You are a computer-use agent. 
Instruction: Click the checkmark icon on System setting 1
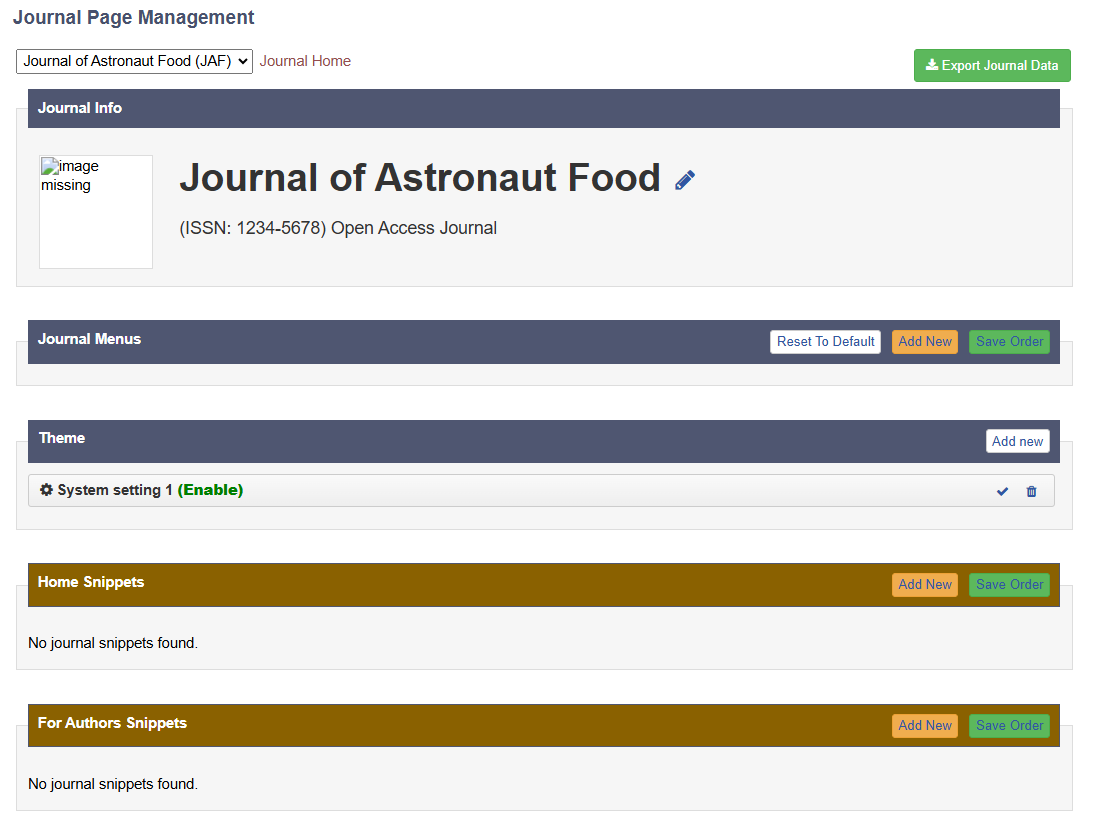click(1003, 491)
